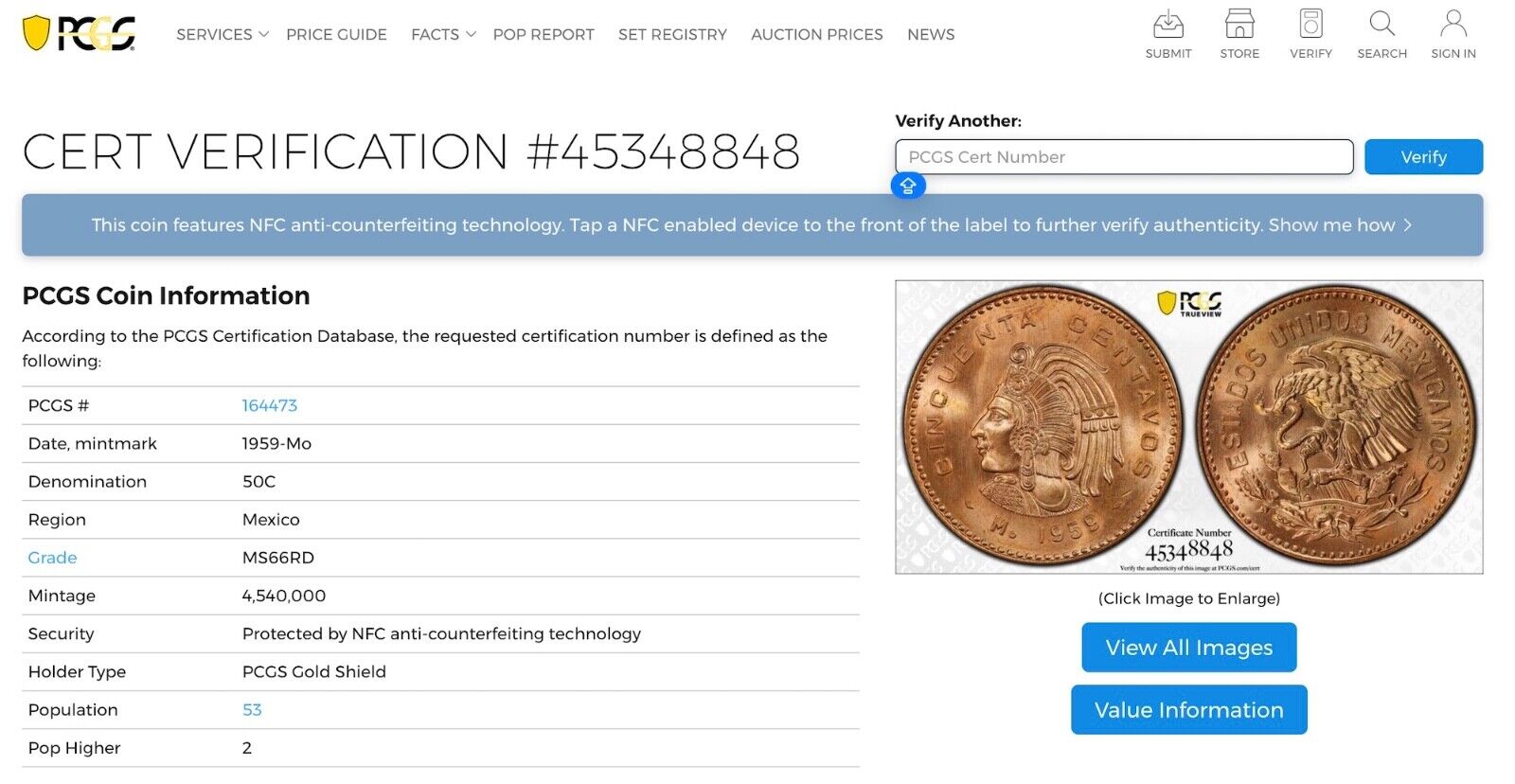
Task: Go to Set Registry page
Action: click(x=672, y=34)
